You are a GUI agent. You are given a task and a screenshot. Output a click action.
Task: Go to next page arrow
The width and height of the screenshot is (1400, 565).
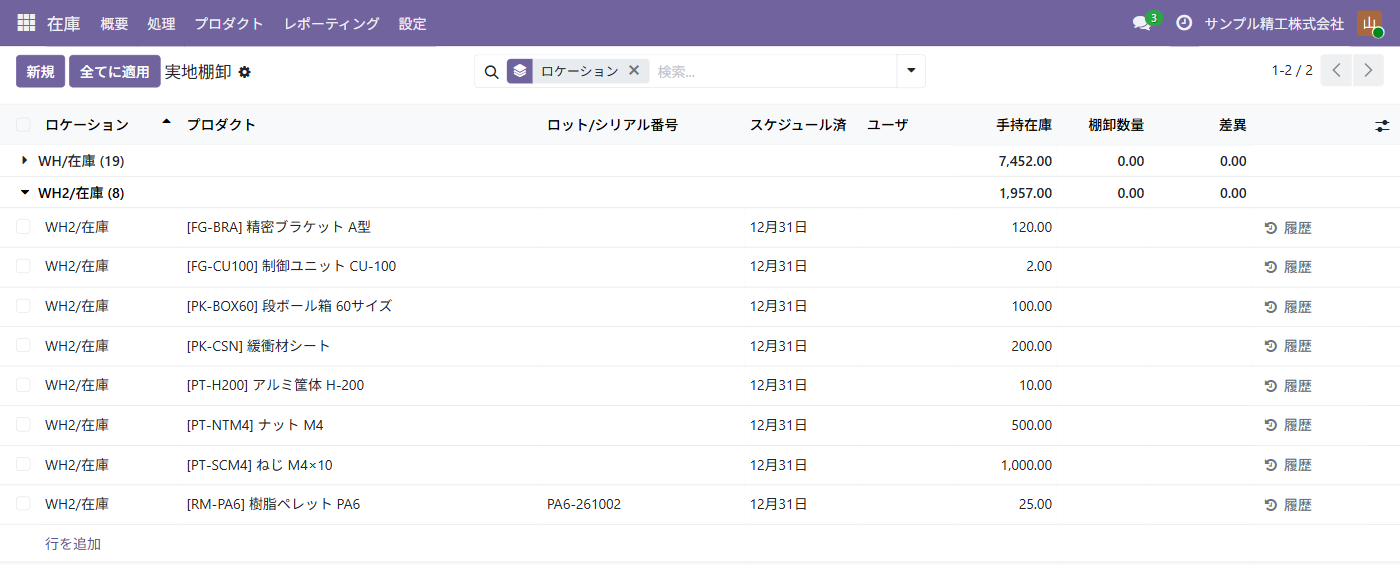pyautogui.click(x=1368, y=71)
